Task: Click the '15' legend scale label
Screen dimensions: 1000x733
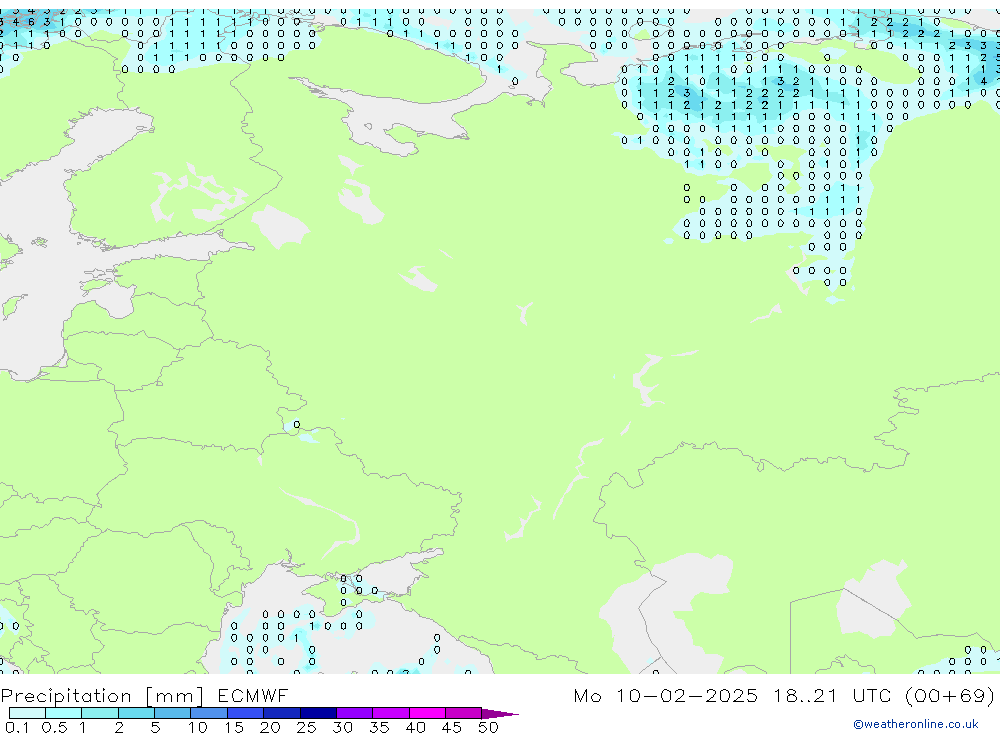Action: point(234,727)
